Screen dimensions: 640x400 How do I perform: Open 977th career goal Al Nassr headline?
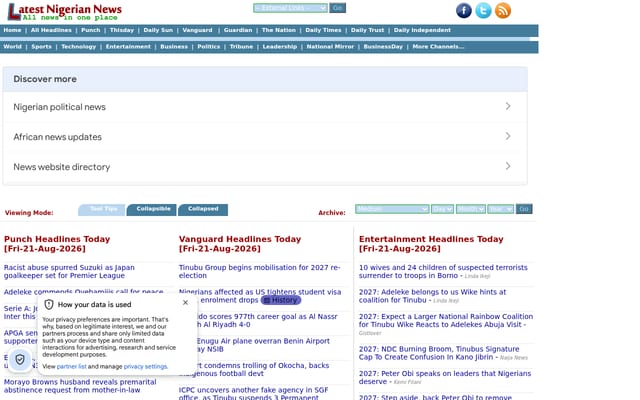point(267,320)
